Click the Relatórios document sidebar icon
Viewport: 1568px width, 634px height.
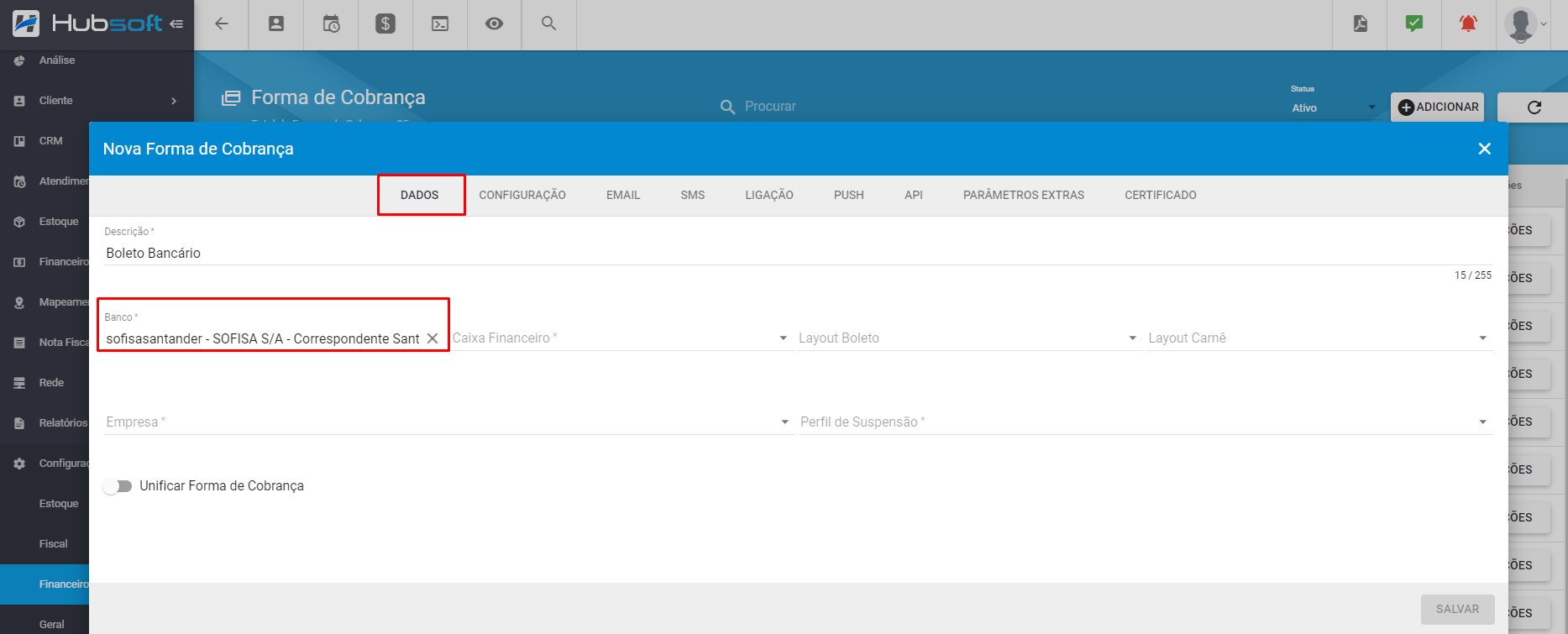click(19, 423)
